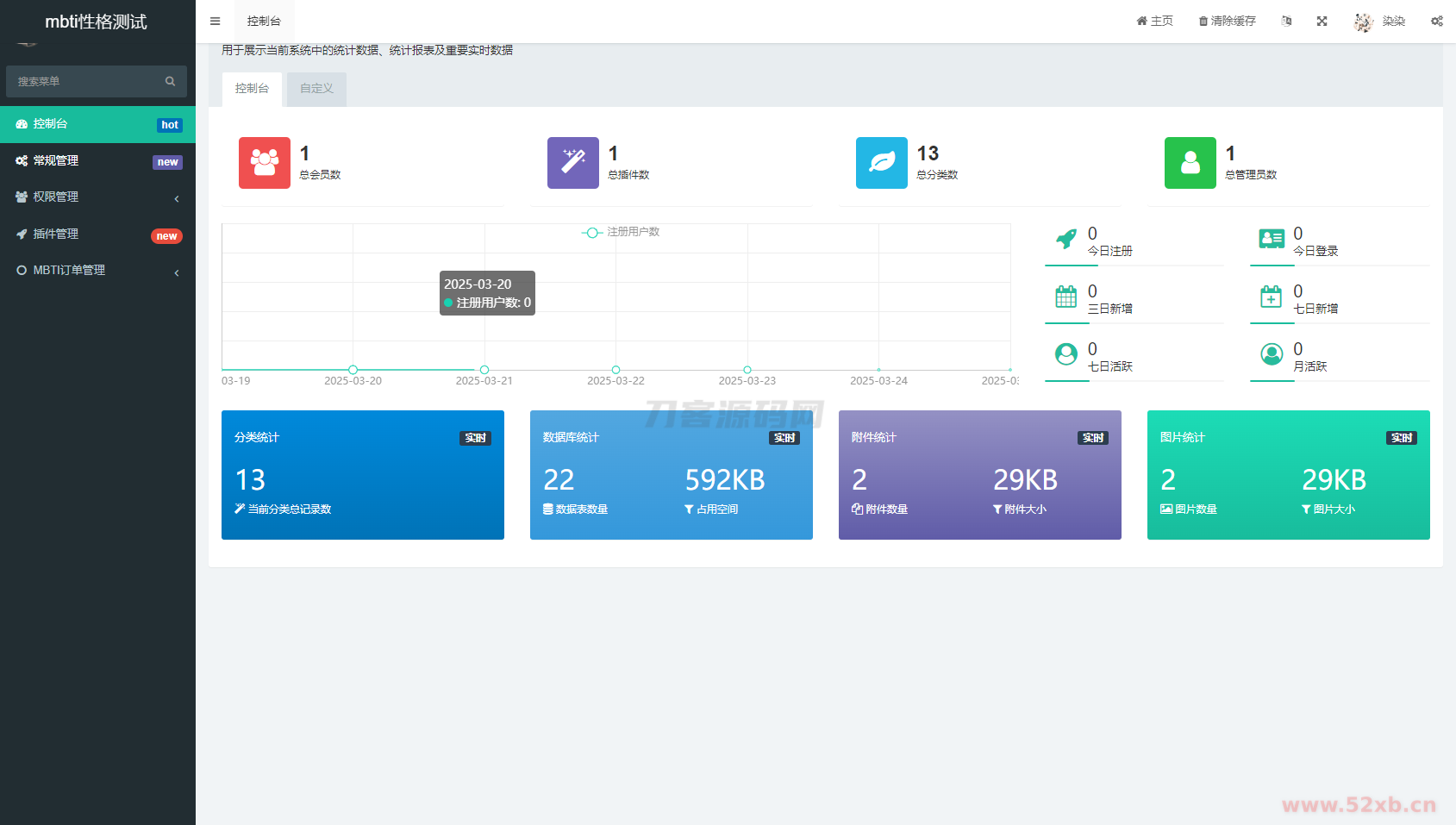Switch to the 自定义 tab
Image resolution: width=1456 pixels, height=825 pixels.
point(316,89)
